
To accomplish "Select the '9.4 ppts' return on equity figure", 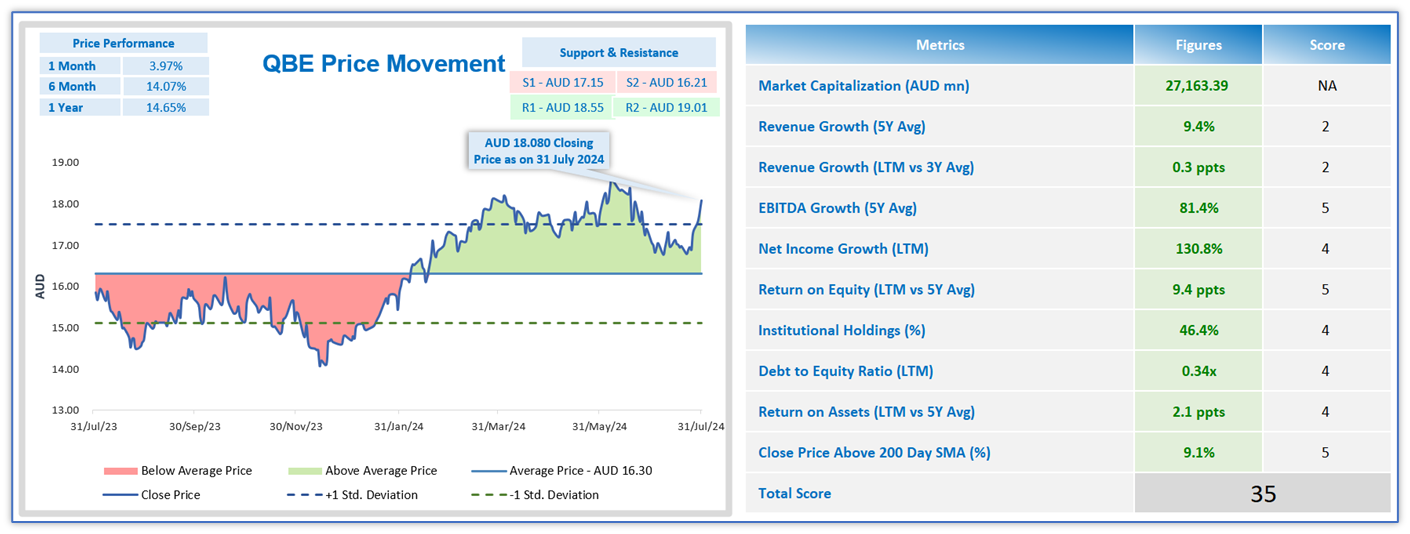I will pos(1198,290).
